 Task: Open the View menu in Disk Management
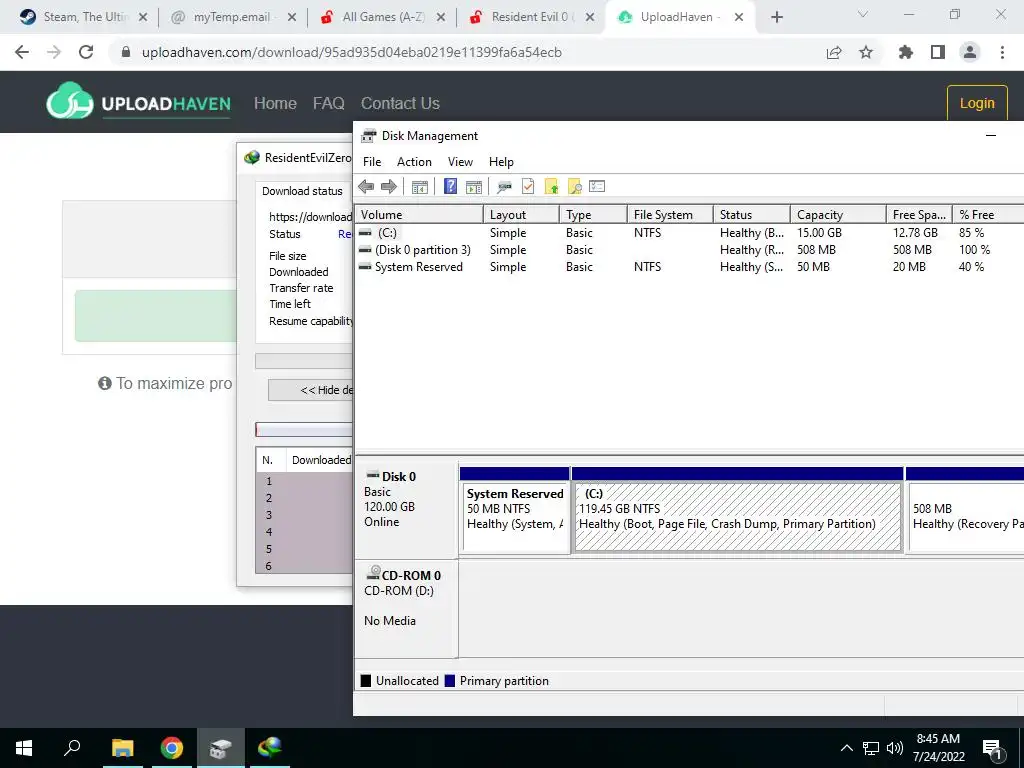pos(460,162)
